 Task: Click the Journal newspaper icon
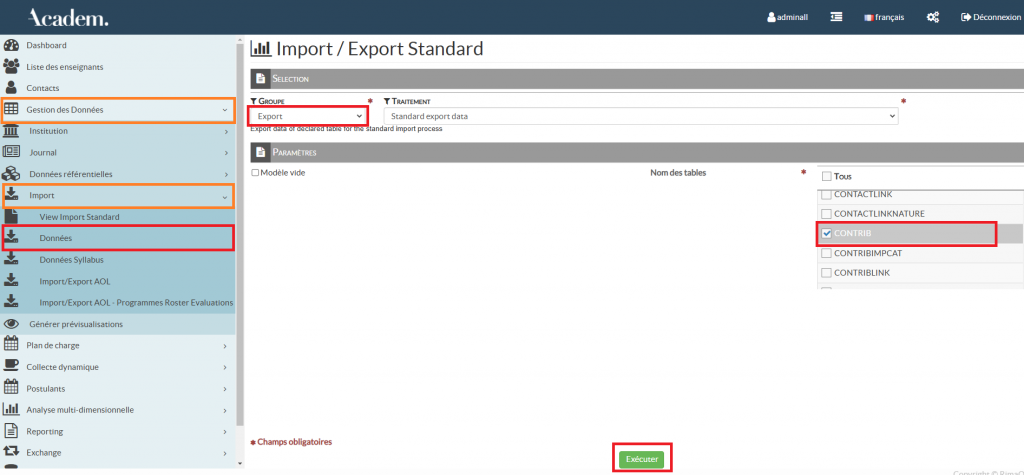point(12,152)
